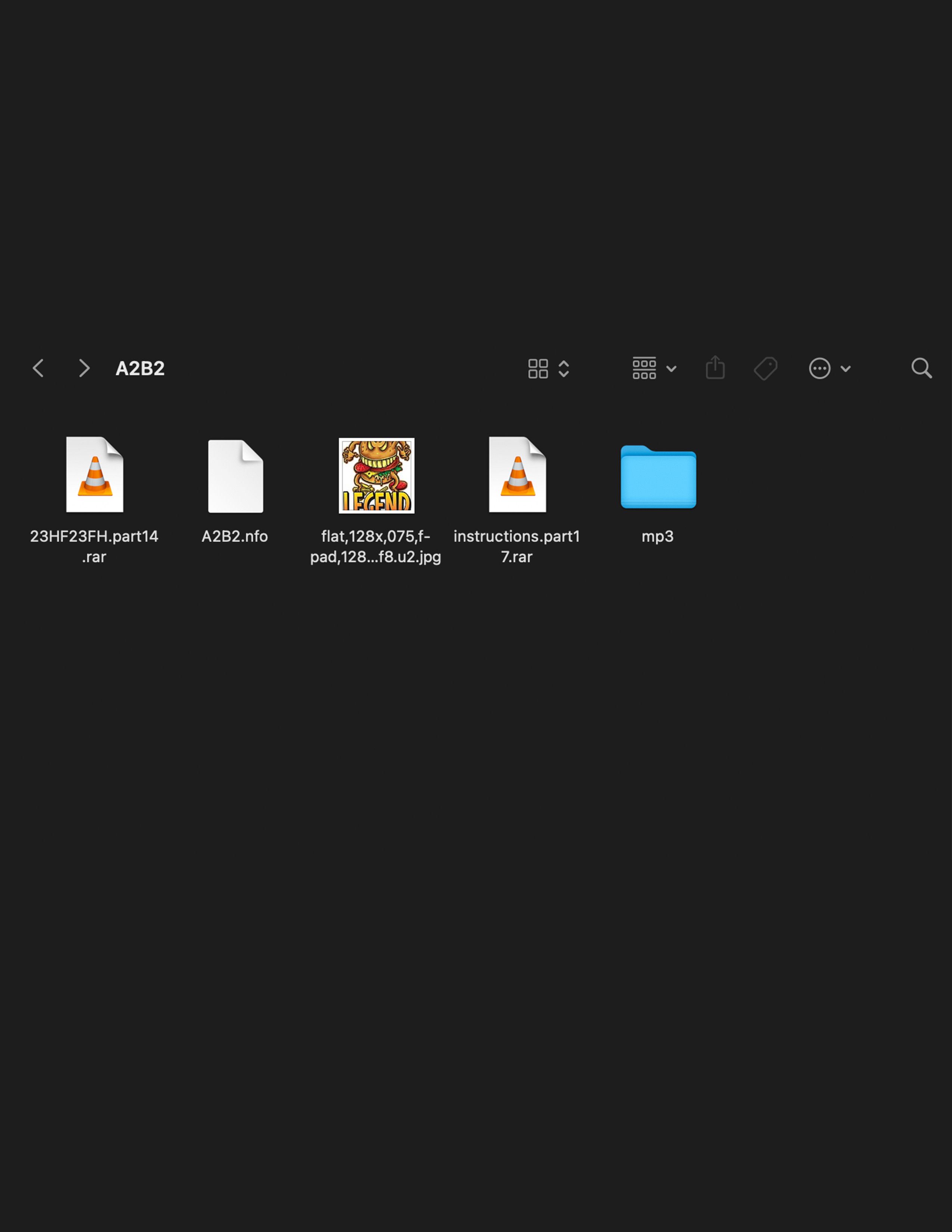Image resolution: width=952 pixels, height=1232 pixels.
Task: Click the mp3 folder name label
Action: (x=657, y=536)
